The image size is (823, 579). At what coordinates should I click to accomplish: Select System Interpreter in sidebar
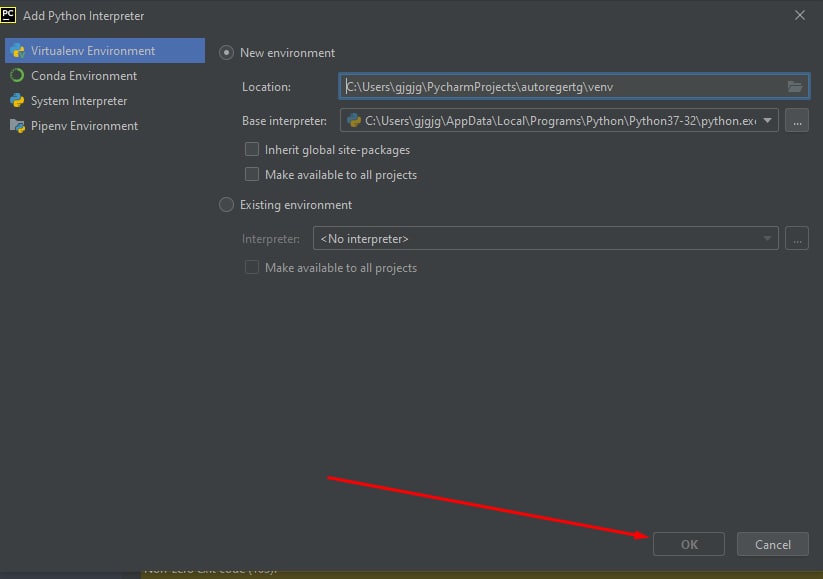[105, 100]
